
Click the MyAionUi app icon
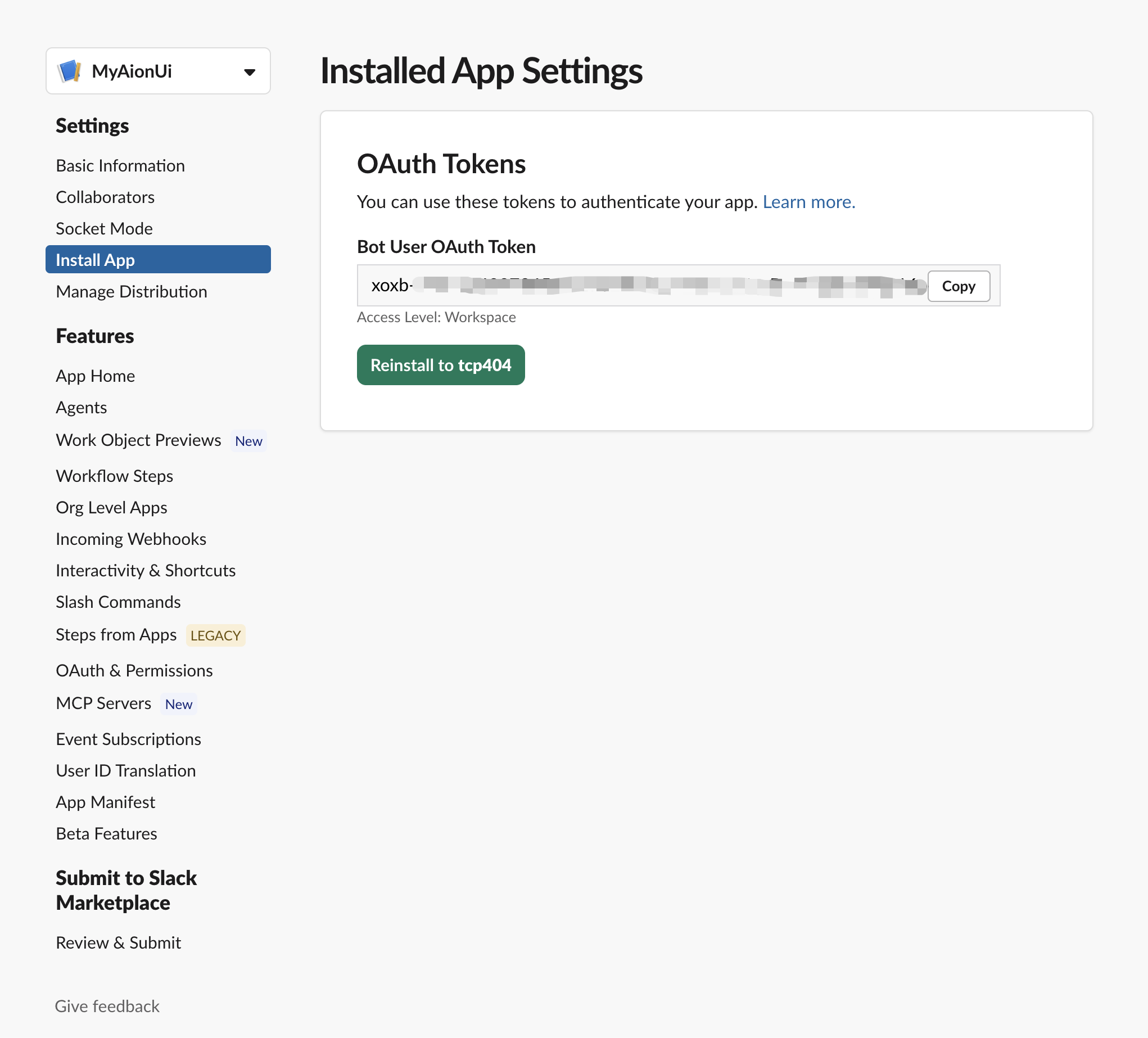[x=70, y=71]
